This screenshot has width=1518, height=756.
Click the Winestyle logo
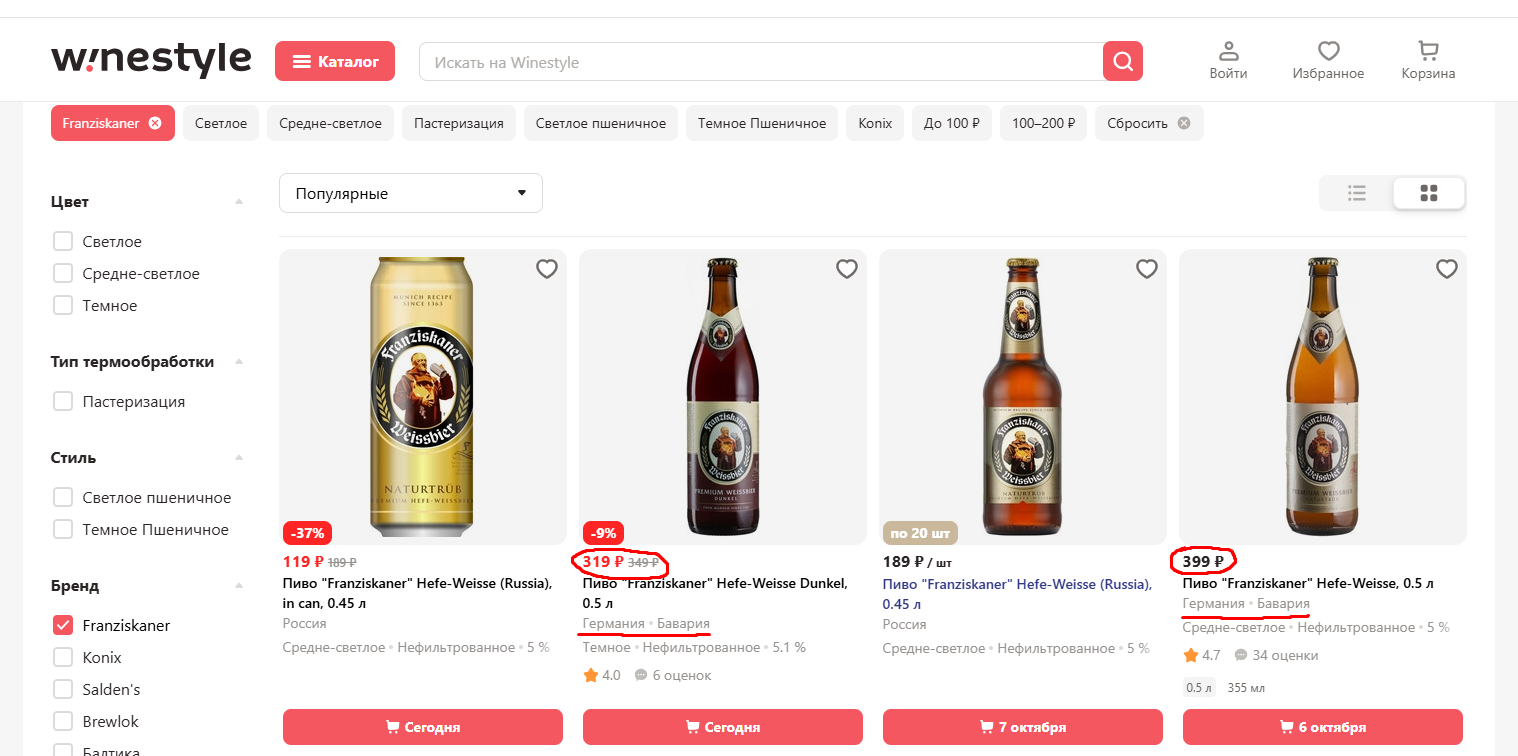[x=151, y=61]
